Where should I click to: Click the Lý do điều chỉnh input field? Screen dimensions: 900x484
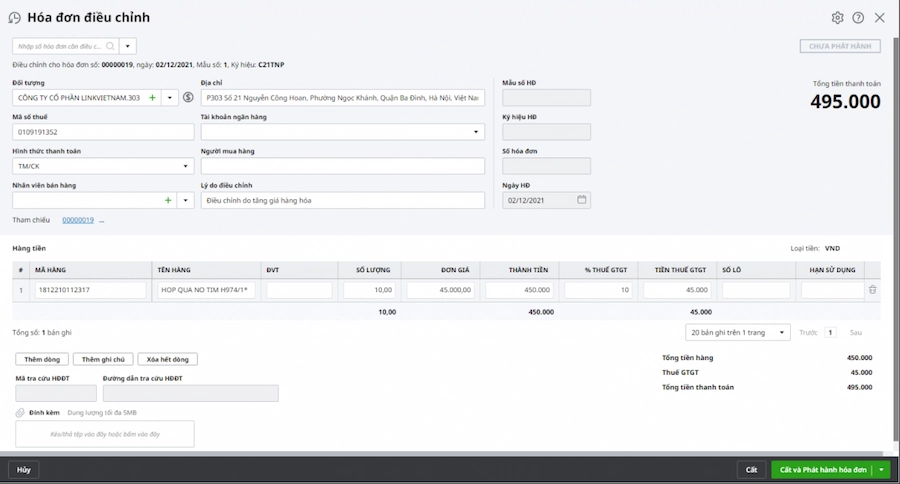coord(342,200)
